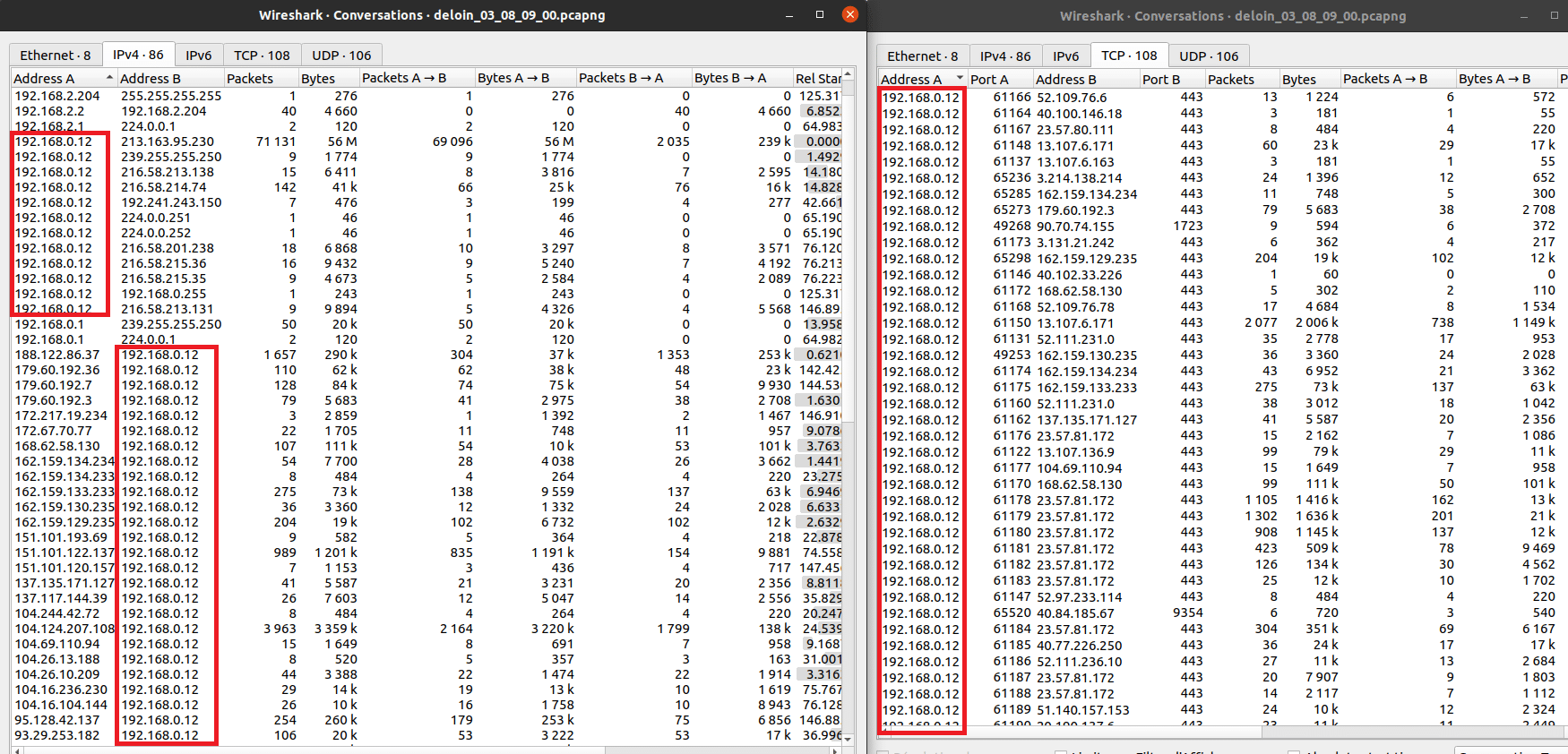The width and height of the screenshot is (1568, 754).
Task: Switch to Ethernet · 8 tab in left window
Action: click(x=56, y=56)
